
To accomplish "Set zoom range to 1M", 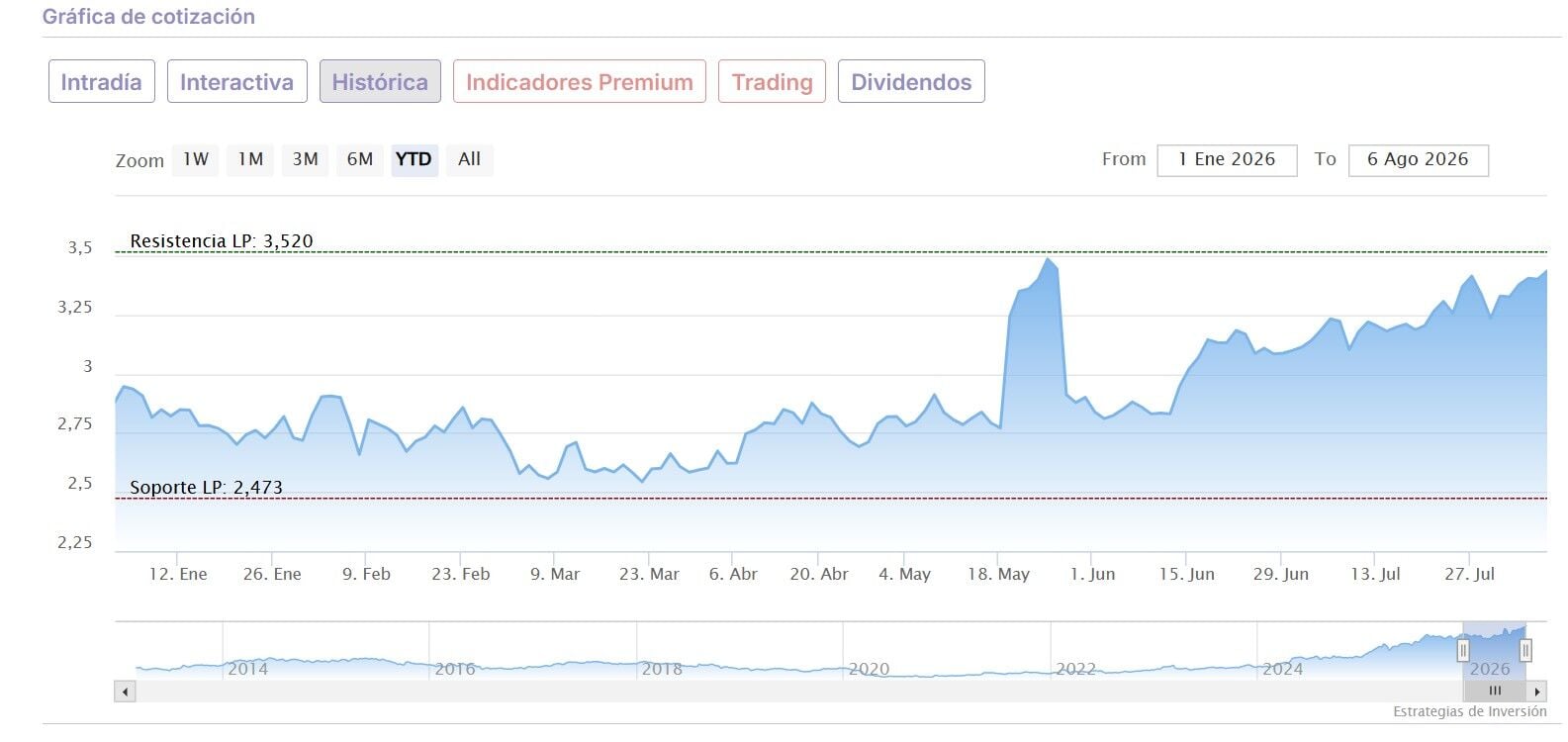I will [x=250, y=159].
